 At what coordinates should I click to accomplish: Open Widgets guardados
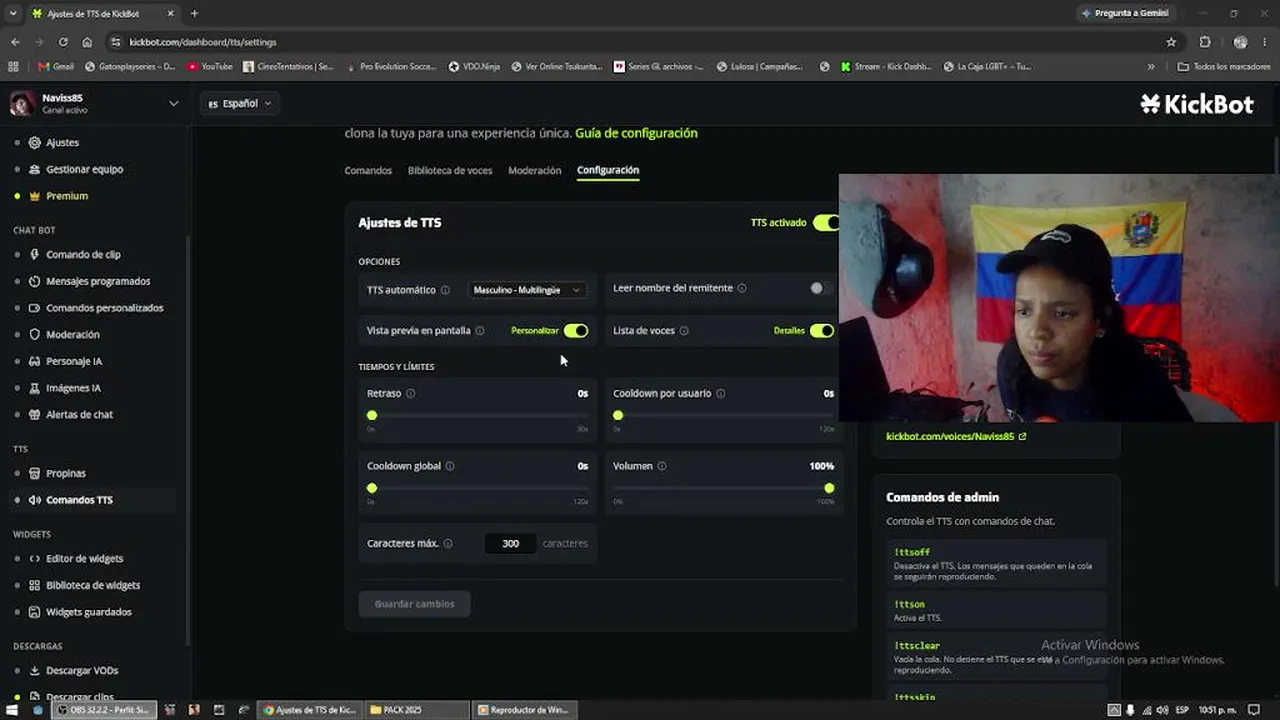(88, 612)
